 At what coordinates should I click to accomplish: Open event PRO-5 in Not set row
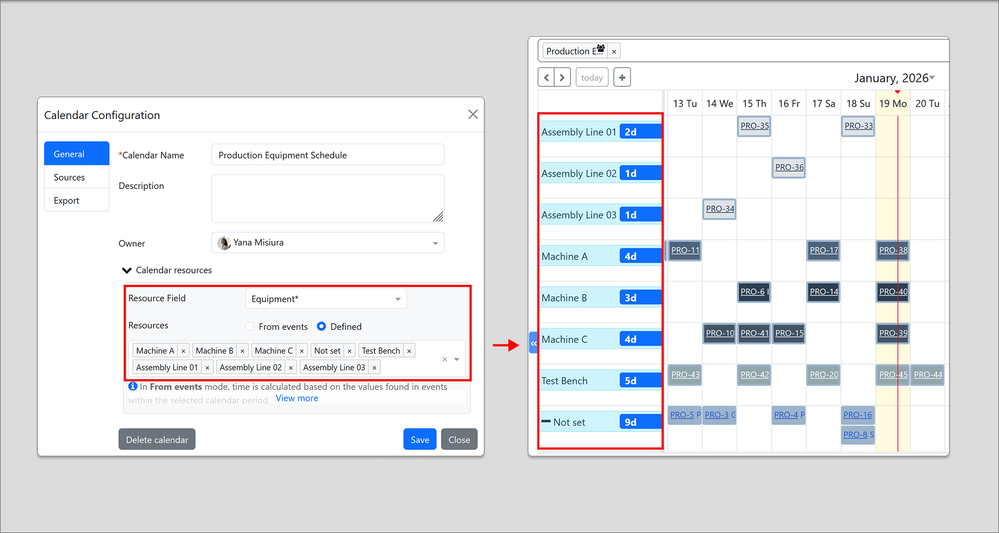click(x=685, y=415)
